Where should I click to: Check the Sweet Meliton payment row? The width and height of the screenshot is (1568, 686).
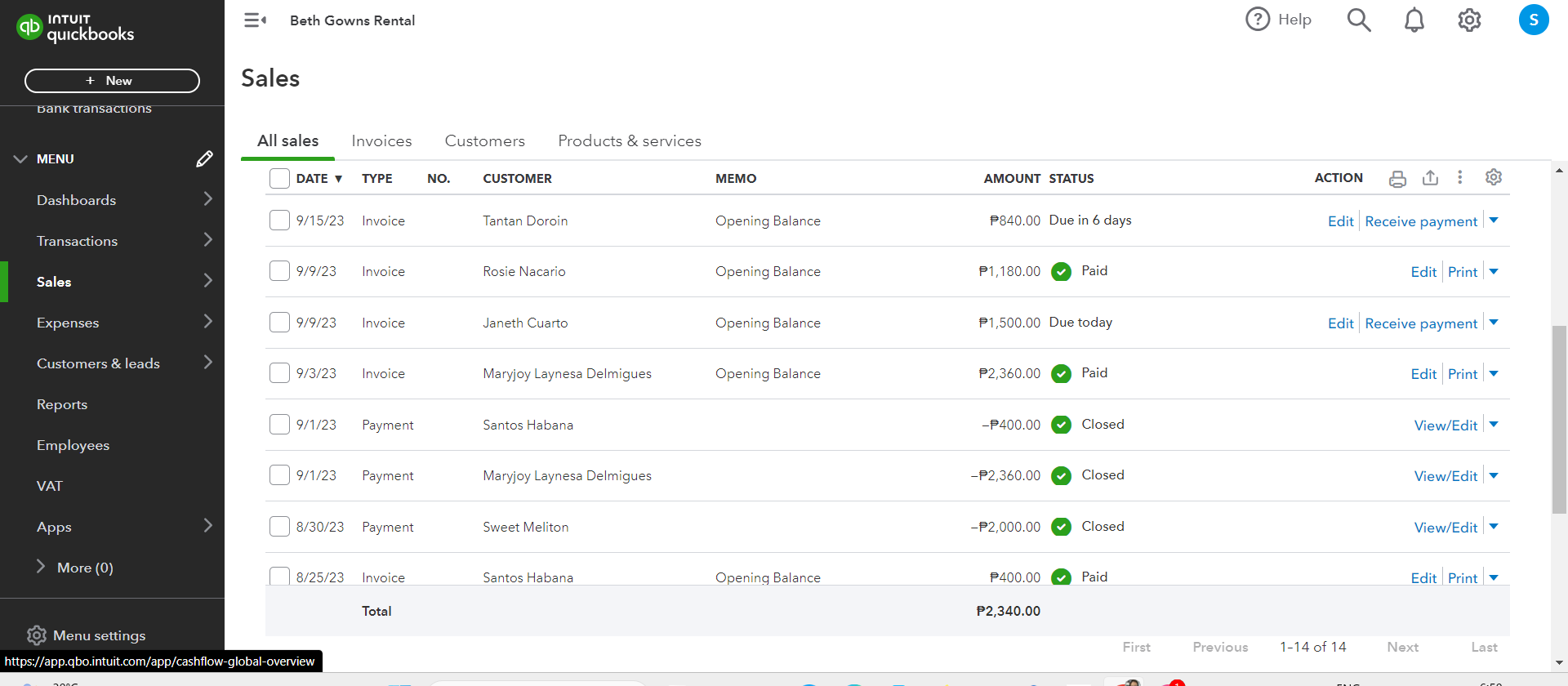(x=279, y=526)
